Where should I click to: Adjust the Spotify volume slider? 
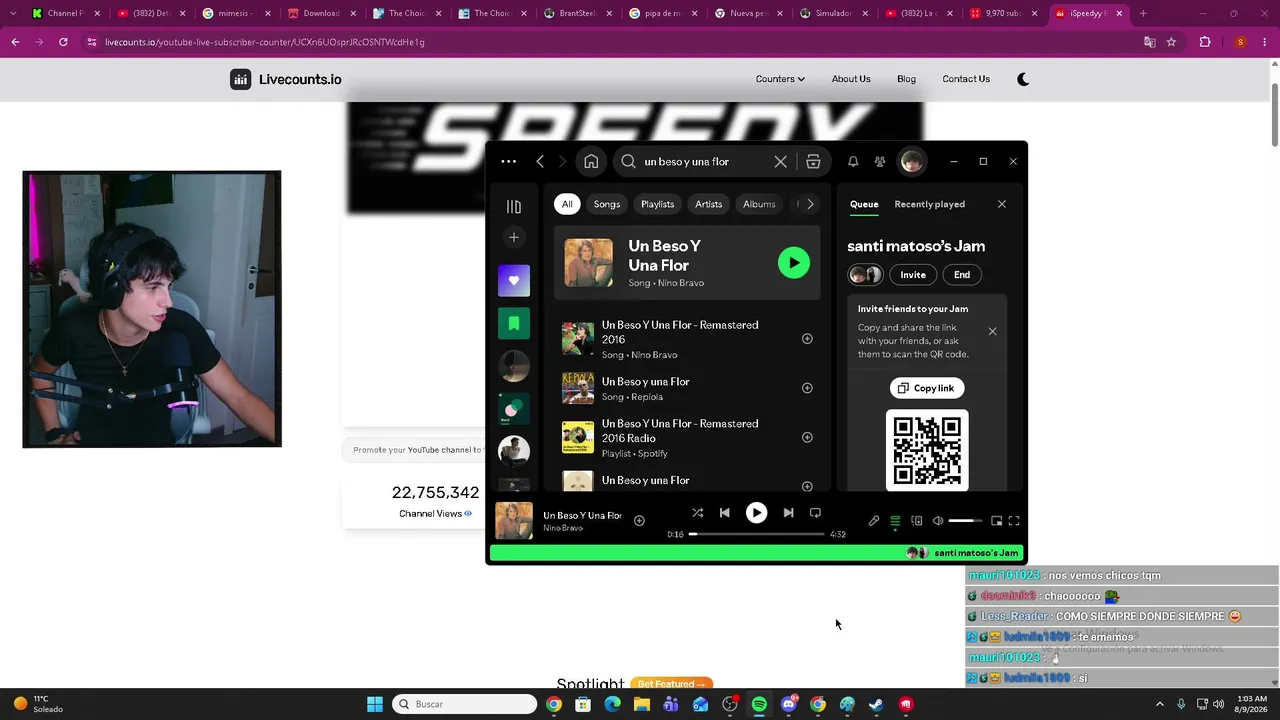point(966,521)
